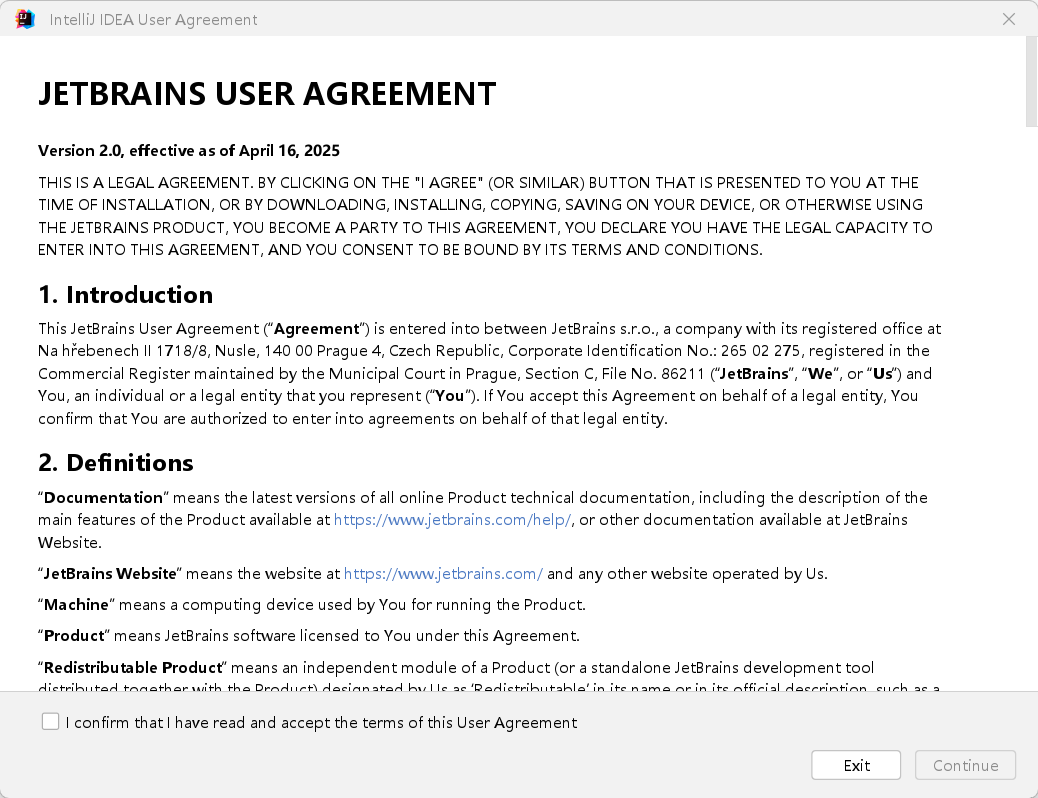Click the bolded "Machine" definition term

[x=79, y=604]
